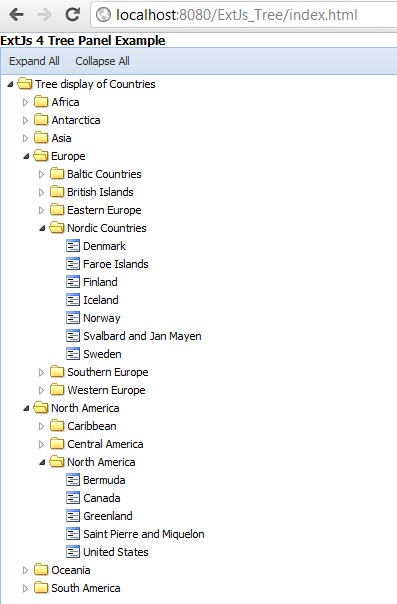Image resolution: width=397 pixels, height=604 pixels.
Task: Select the Bermuda tree row text
Action: pos(104,480)
